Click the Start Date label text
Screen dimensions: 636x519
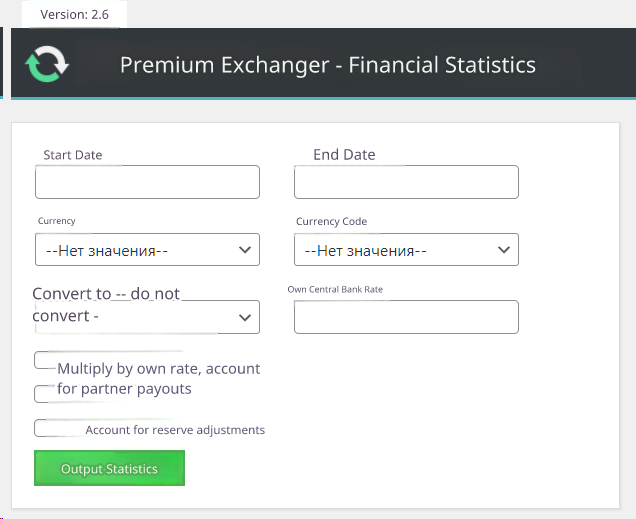pyautogui.click(x=73, y=155)
